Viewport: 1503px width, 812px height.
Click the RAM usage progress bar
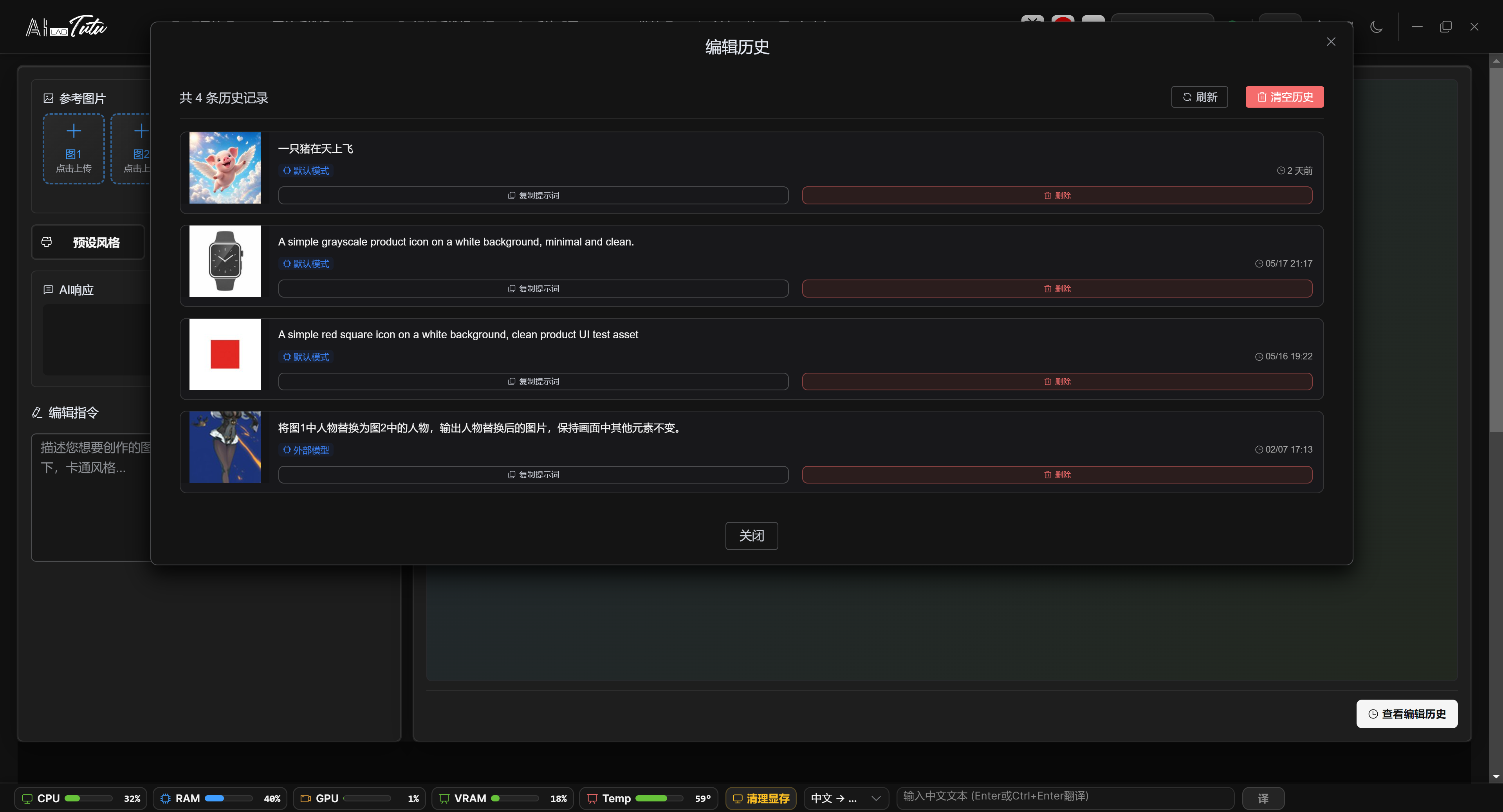pyautogui.click(x=229, y=799)
